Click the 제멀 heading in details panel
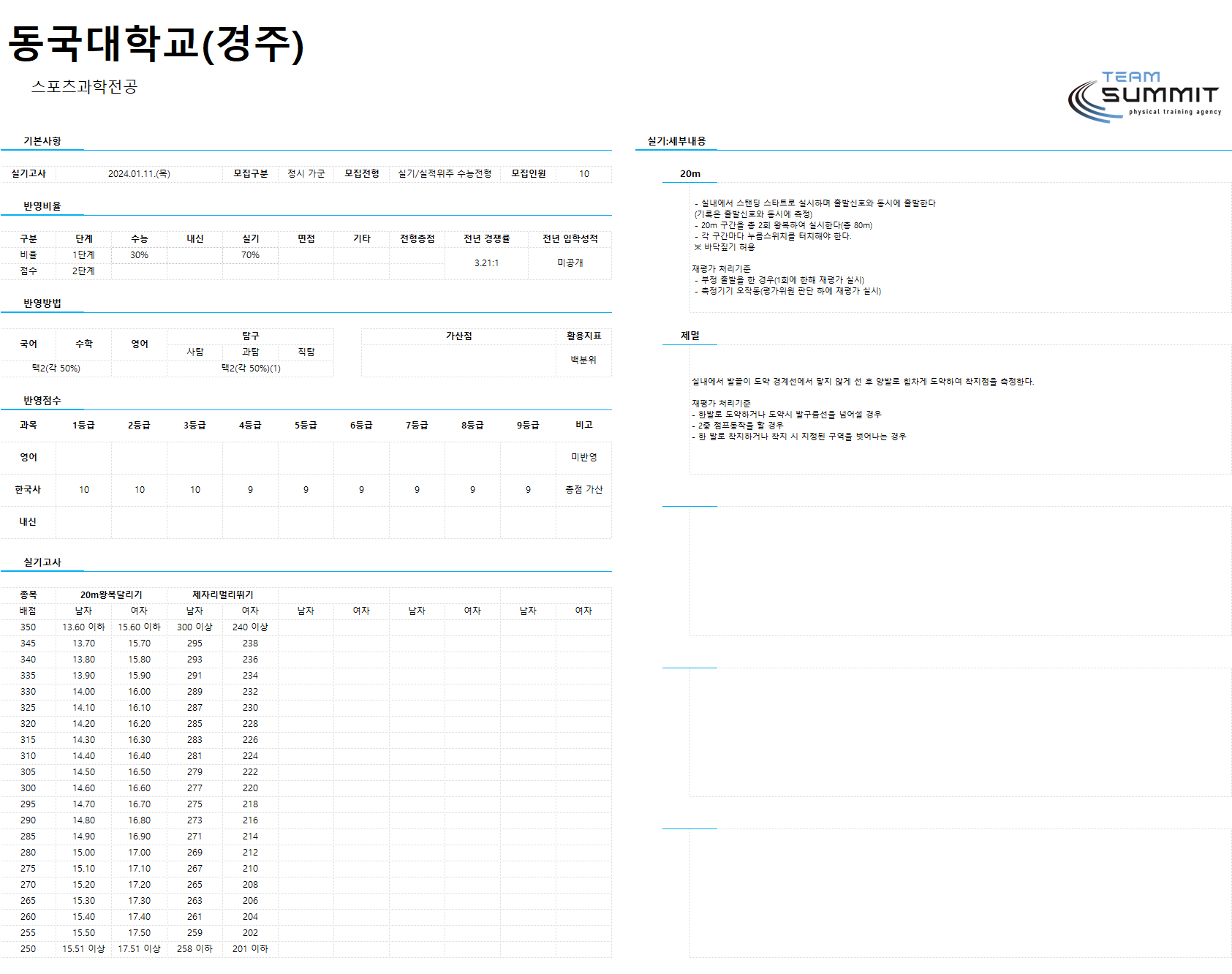Viewport: 1232px width, 974px height. (689, 336)
